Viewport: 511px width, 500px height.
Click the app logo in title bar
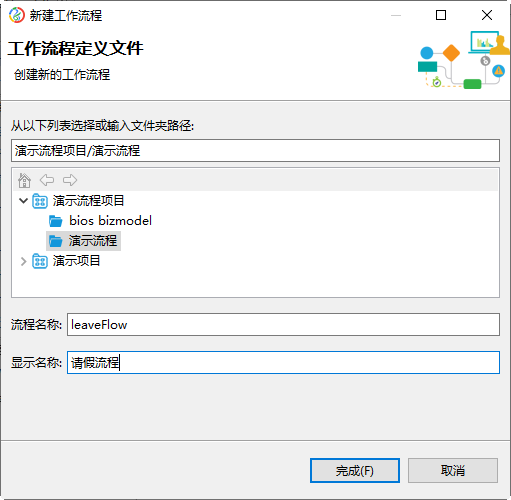coord(17,15)
